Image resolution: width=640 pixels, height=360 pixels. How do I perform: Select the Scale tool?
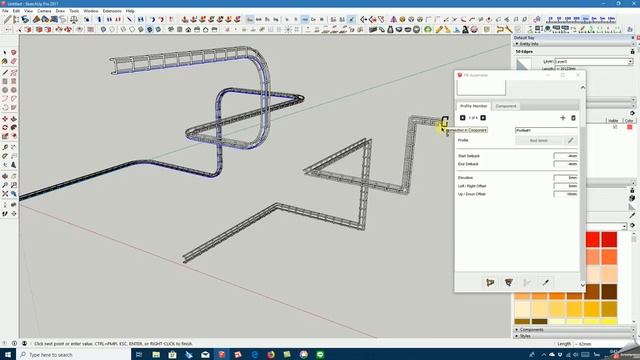5,136
